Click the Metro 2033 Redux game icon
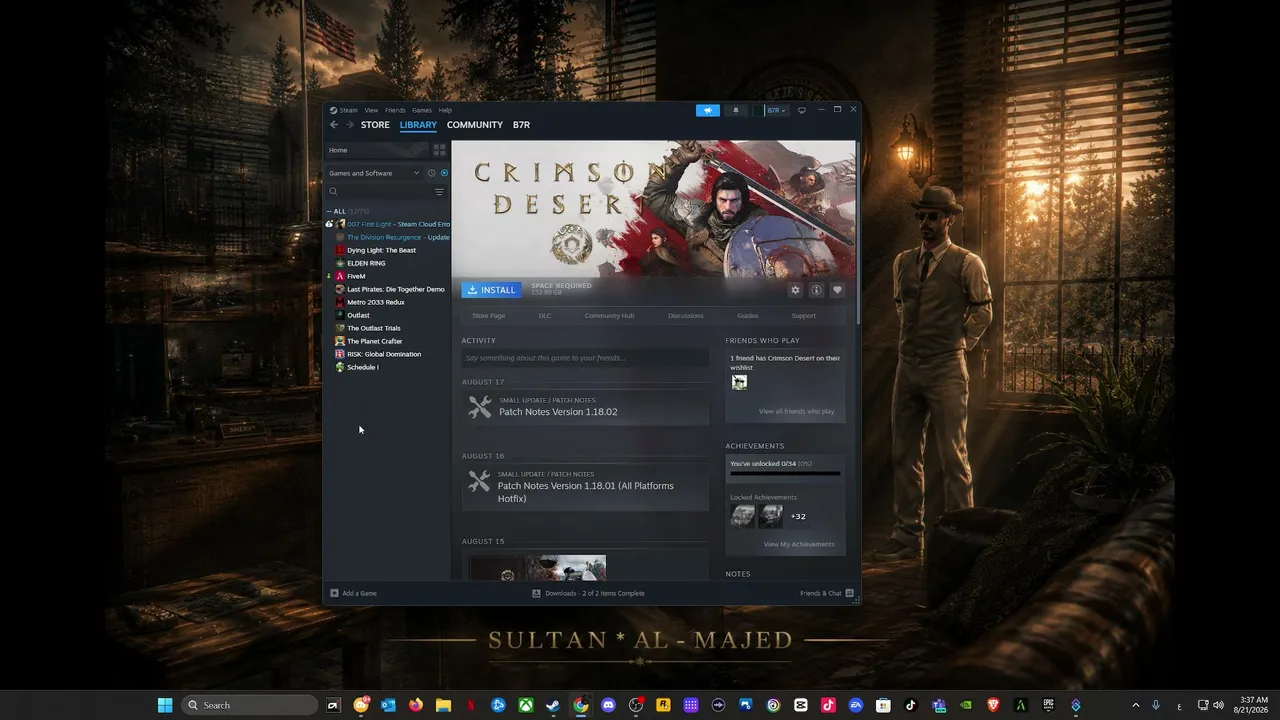This screenshot has height=720, width=1280. coord(340,302)
